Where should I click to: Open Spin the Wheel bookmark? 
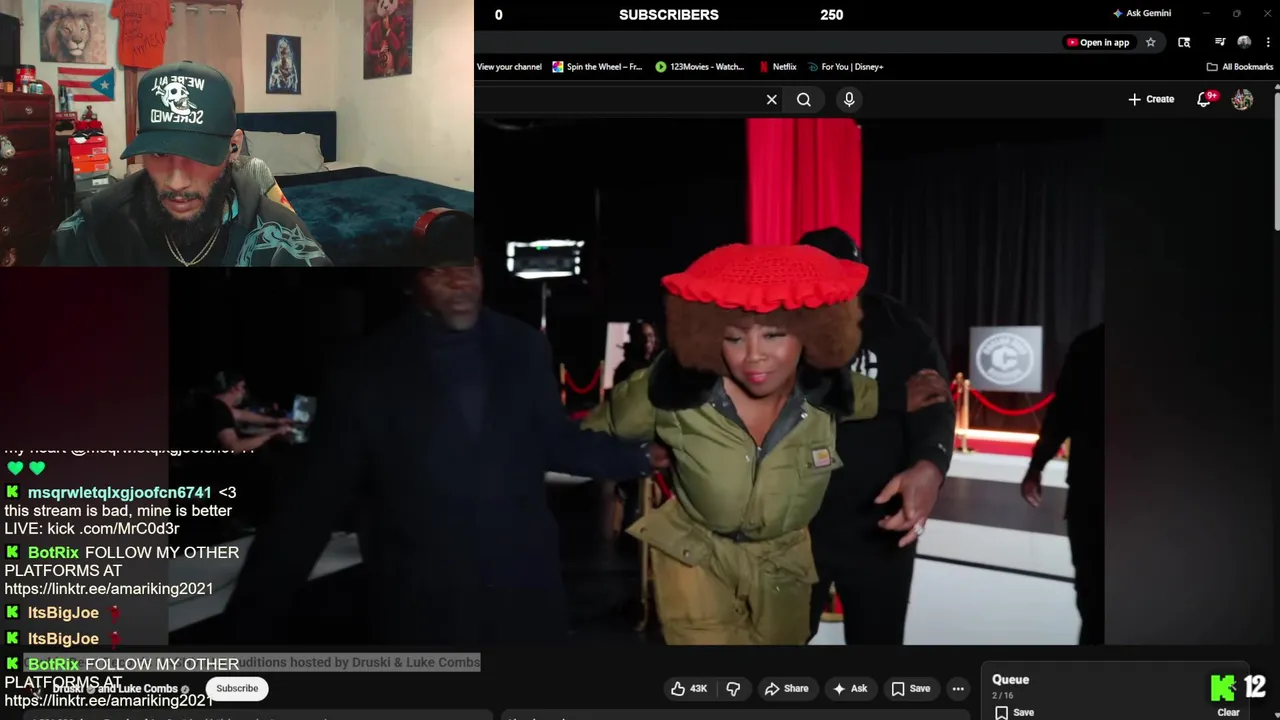point(597,67)
